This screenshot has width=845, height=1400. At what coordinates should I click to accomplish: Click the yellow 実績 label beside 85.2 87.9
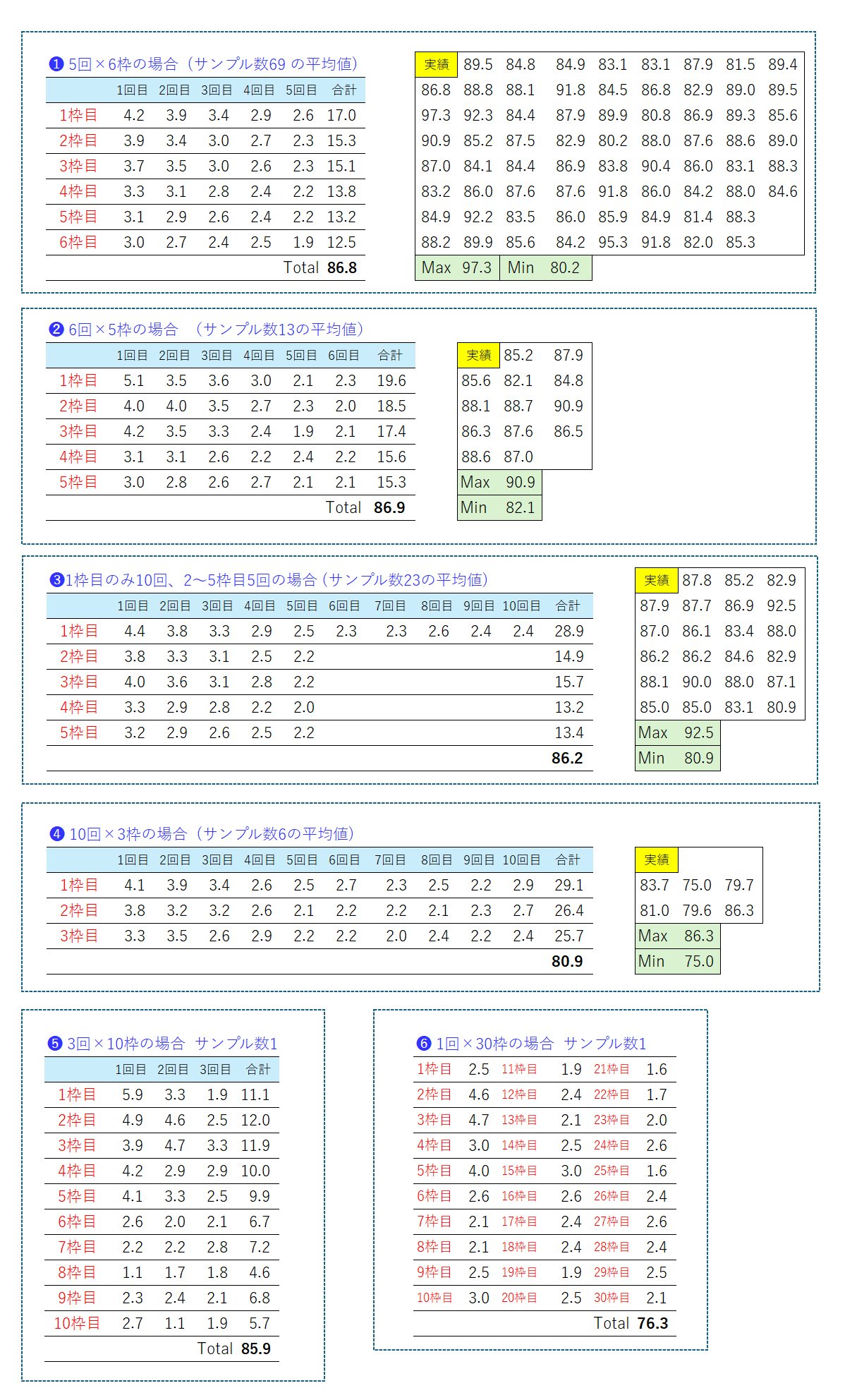[x=479, y=356]
